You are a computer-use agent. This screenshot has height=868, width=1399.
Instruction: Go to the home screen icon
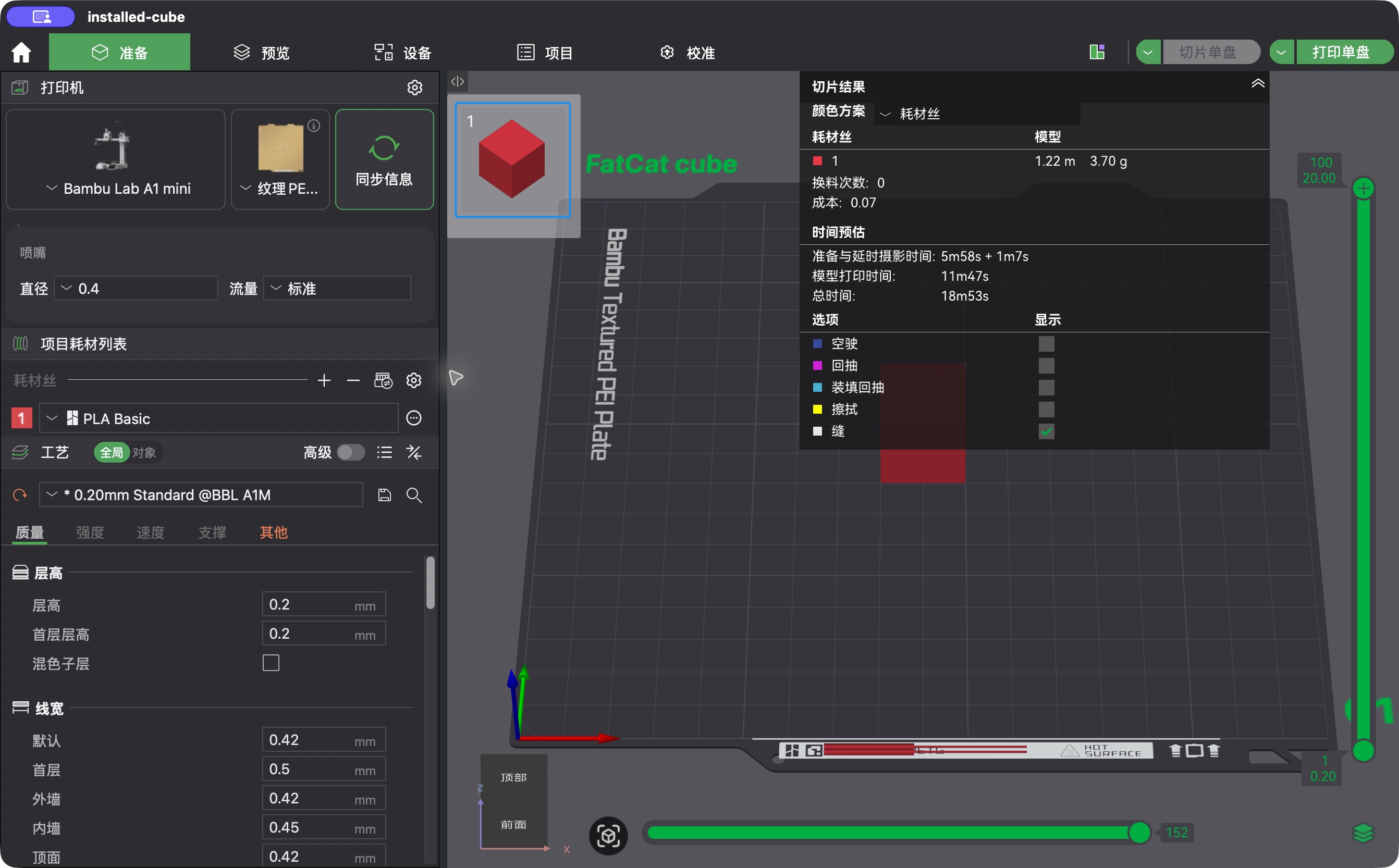(21, 52)
